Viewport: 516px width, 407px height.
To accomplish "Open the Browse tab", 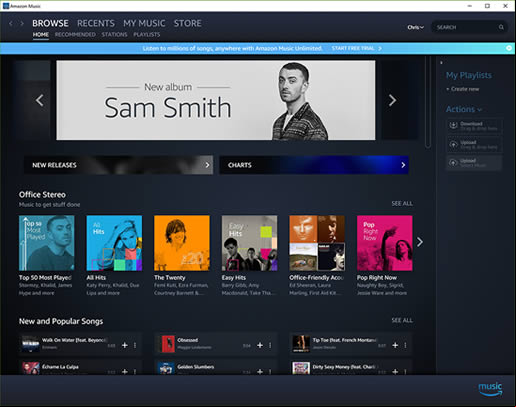I will point(50,23).
